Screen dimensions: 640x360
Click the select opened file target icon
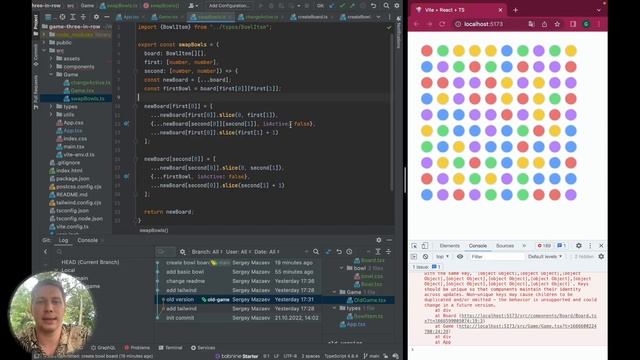[62, 17]
